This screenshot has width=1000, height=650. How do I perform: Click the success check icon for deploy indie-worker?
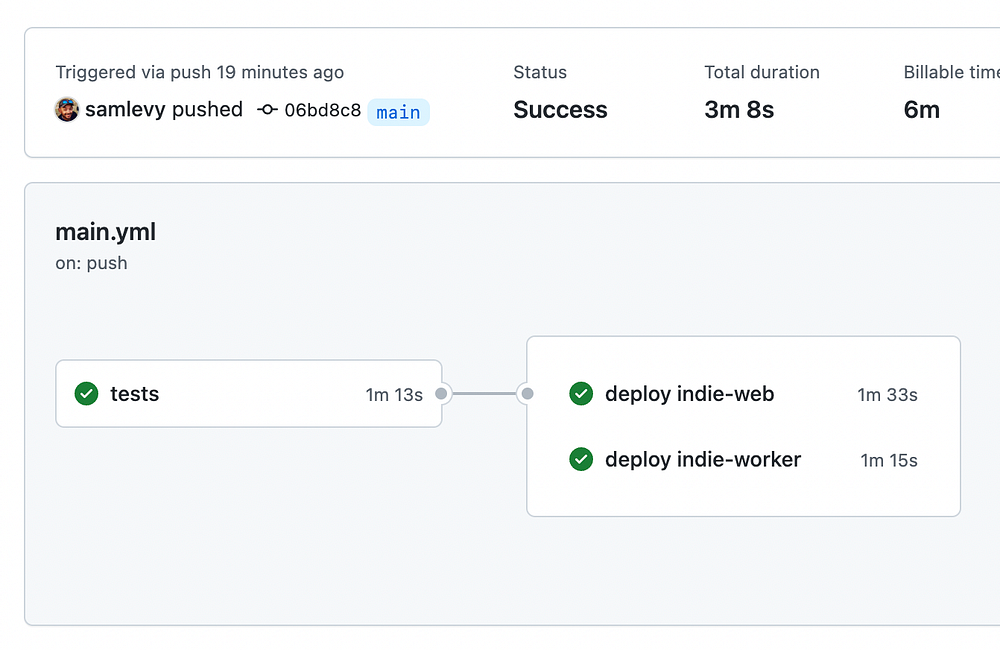tap(581, 460)
